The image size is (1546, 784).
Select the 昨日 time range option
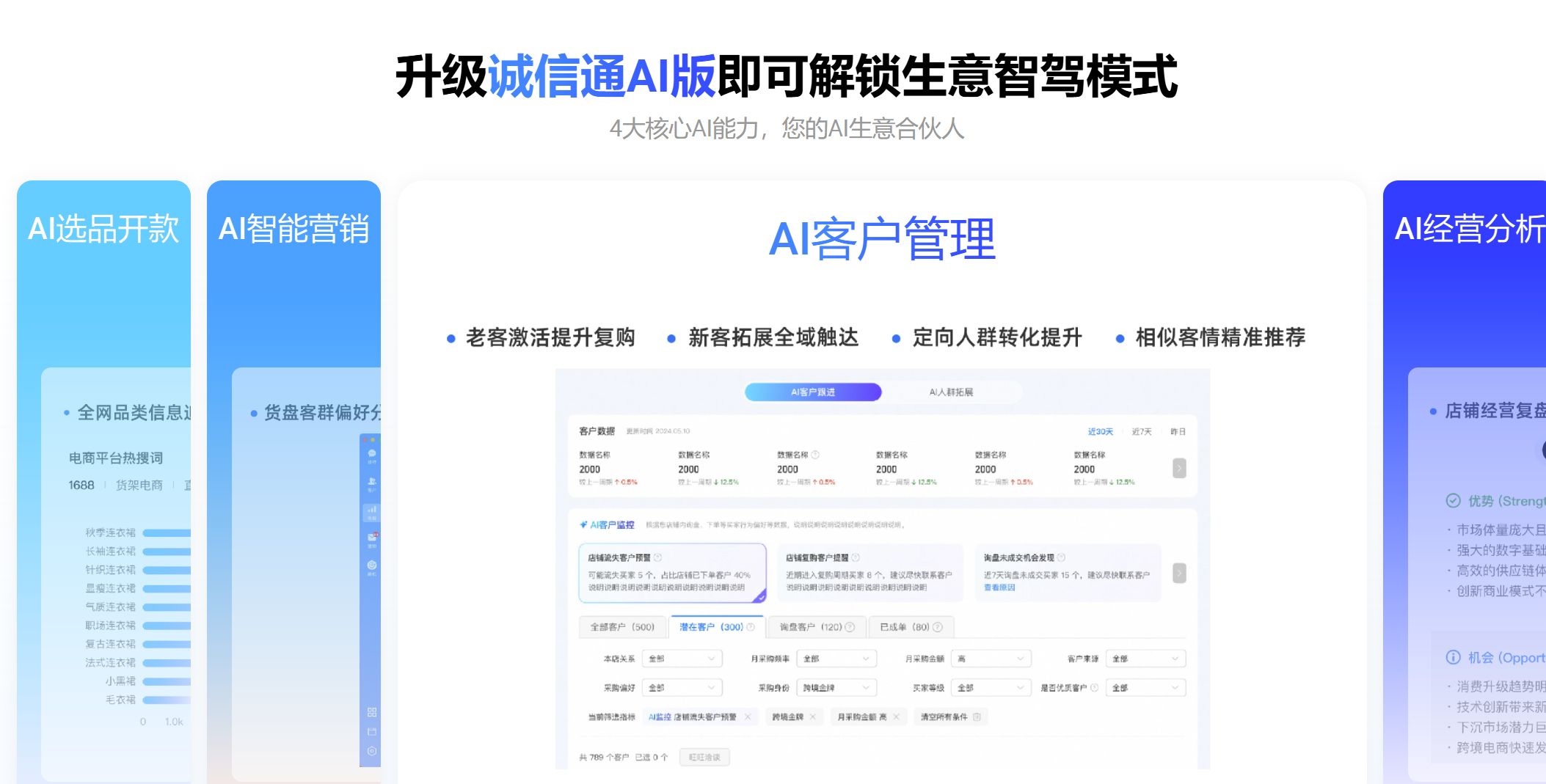[1178, 432]
